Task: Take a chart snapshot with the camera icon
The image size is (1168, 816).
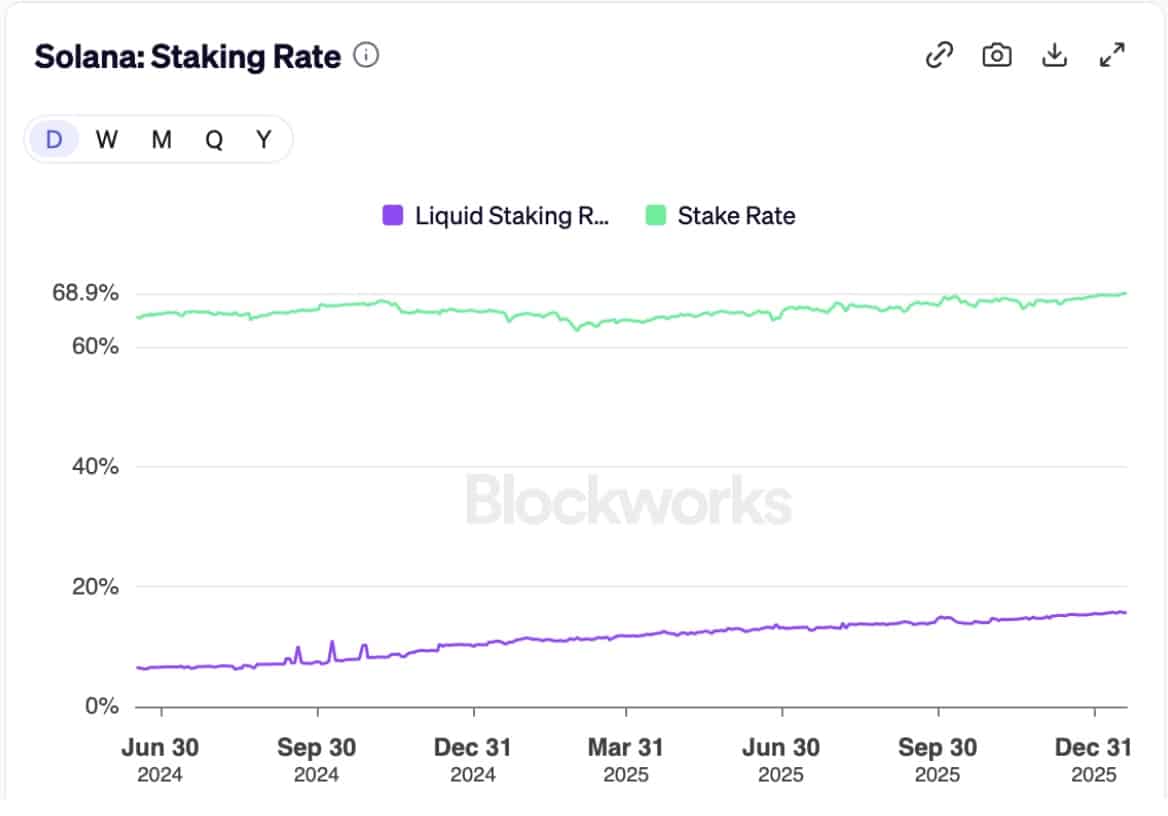Action: coord(996,56)
